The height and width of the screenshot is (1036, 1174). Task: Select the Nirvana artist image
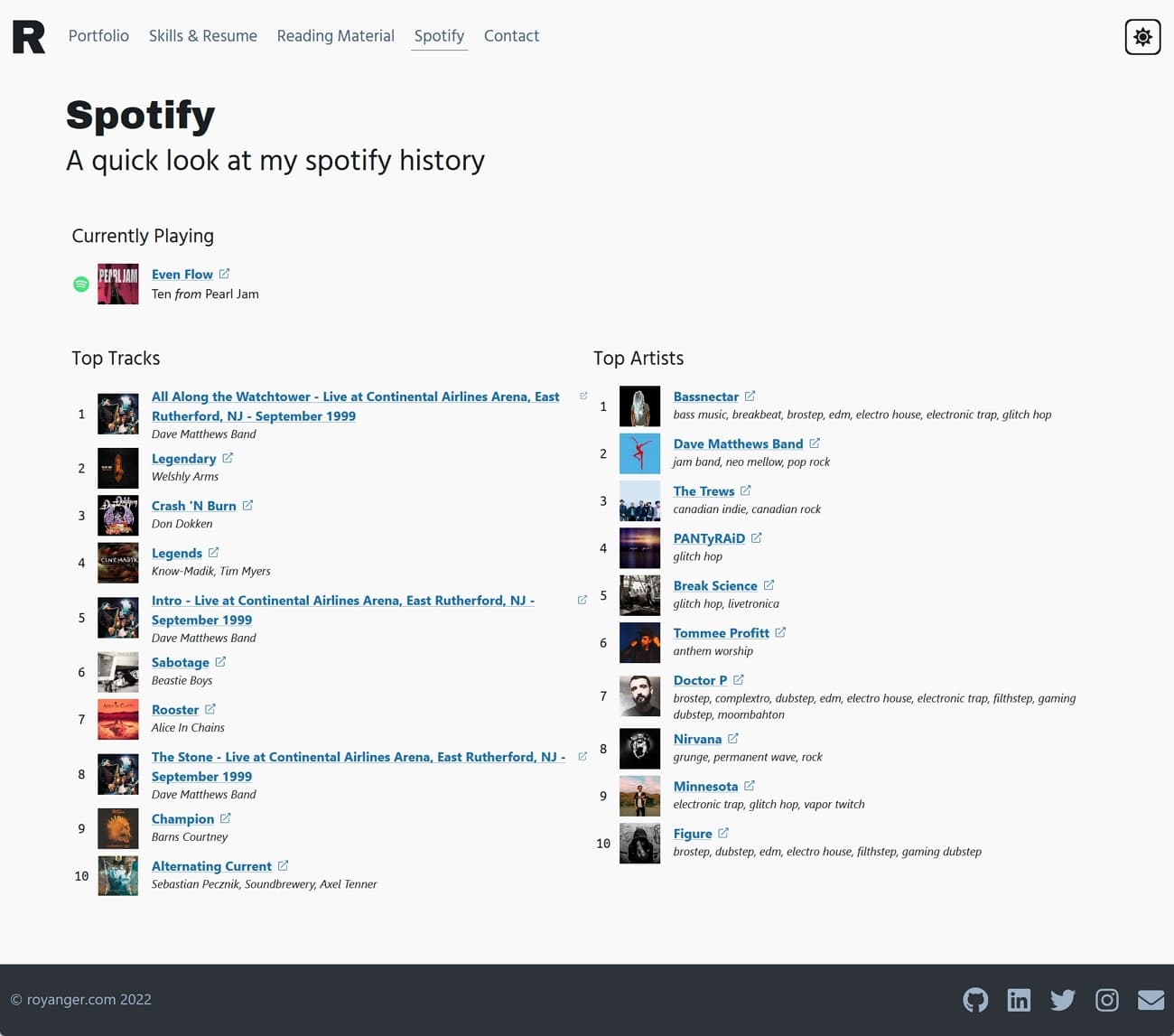[640, 749]
